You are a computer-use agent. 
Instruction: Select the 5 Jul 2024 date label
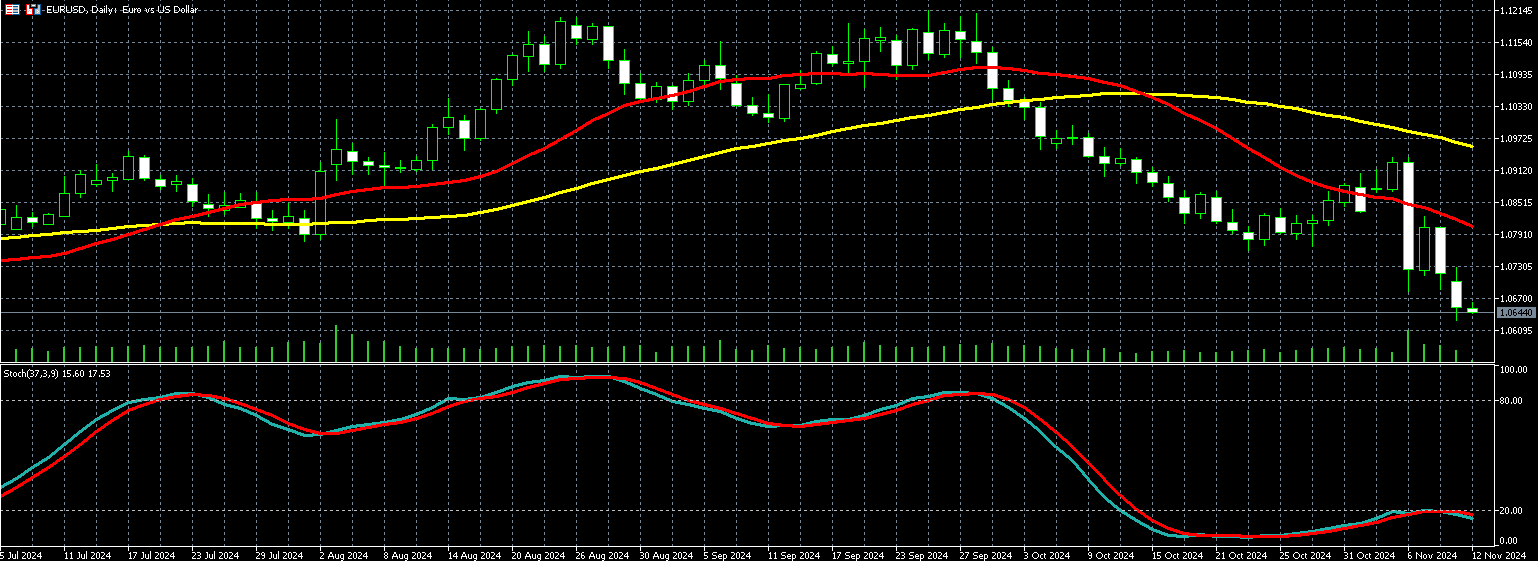[x=21, y=554]
